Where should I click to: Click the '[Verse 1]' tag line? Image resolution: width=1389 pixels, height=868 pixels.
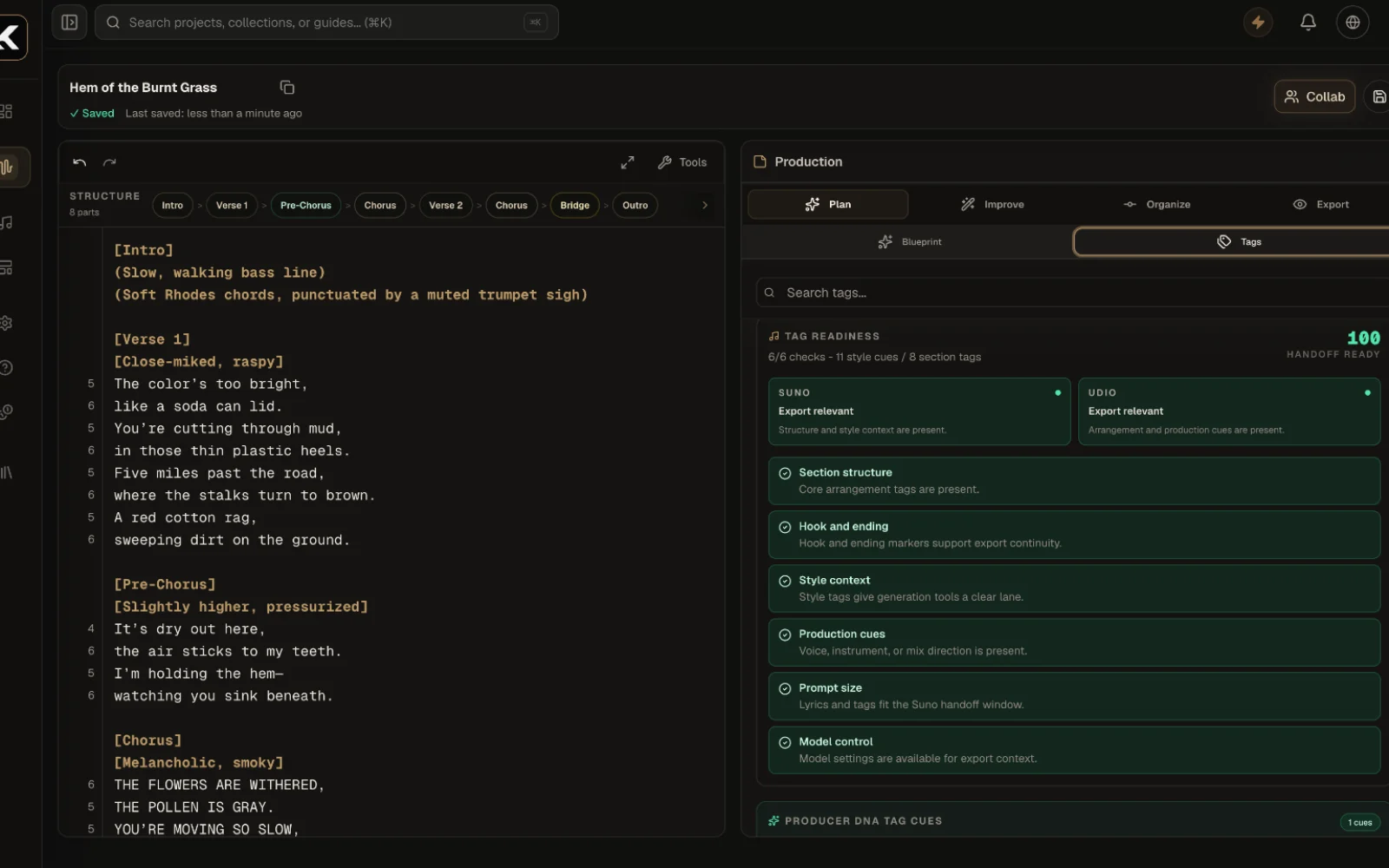coord(152,339)
